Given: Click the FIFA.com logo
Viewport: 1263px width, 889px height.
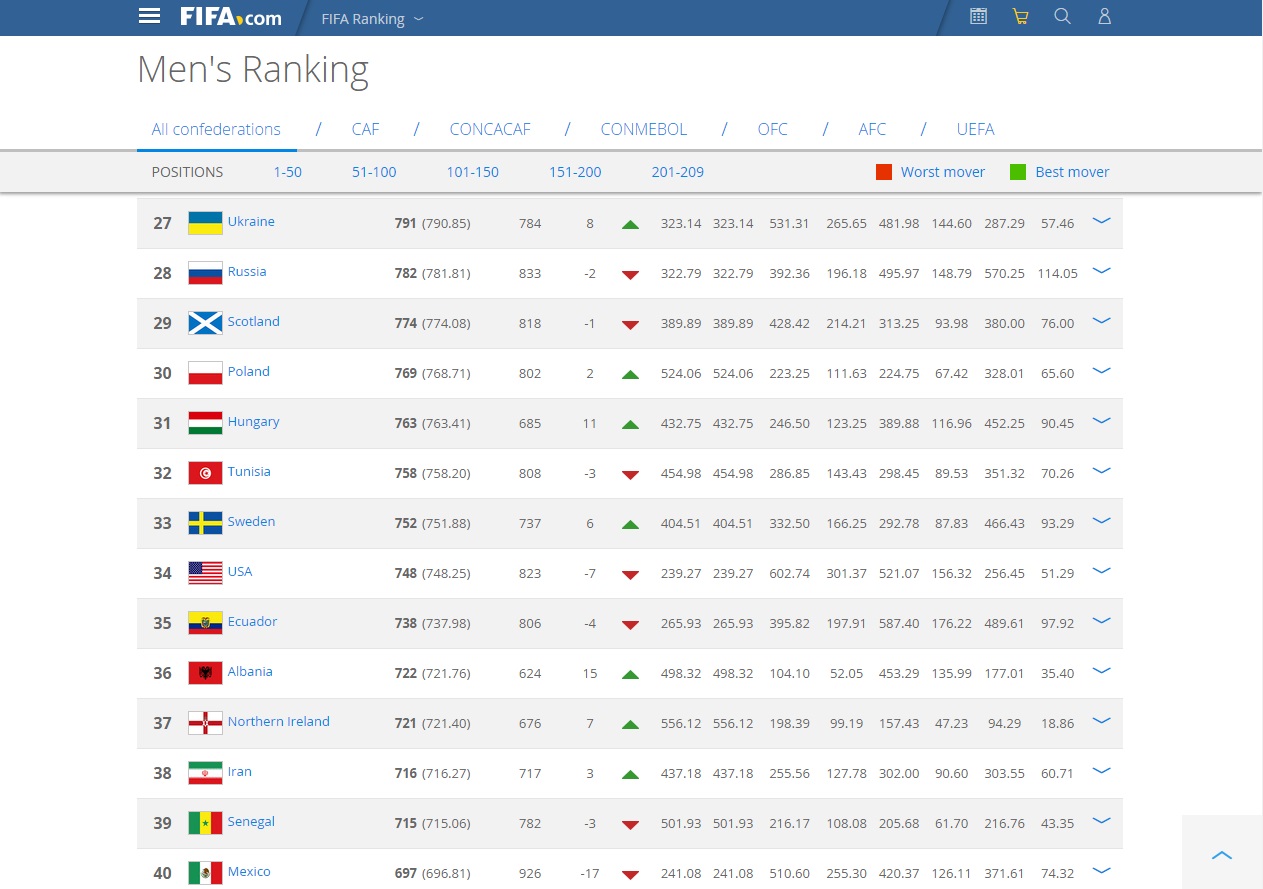Looking at the screenshot, I should coord(230,17).
